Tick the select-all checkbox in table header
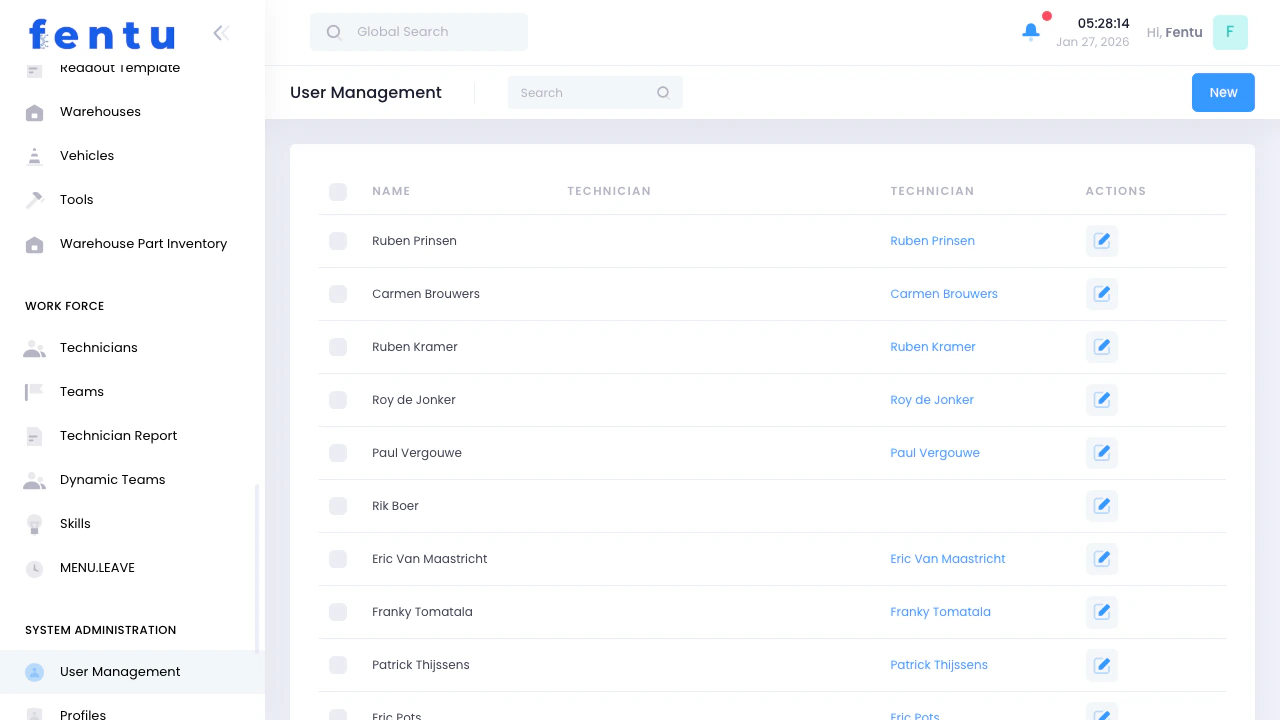Screen dimensions: 1280x720 pyautogui.click(x=338, y=192)
